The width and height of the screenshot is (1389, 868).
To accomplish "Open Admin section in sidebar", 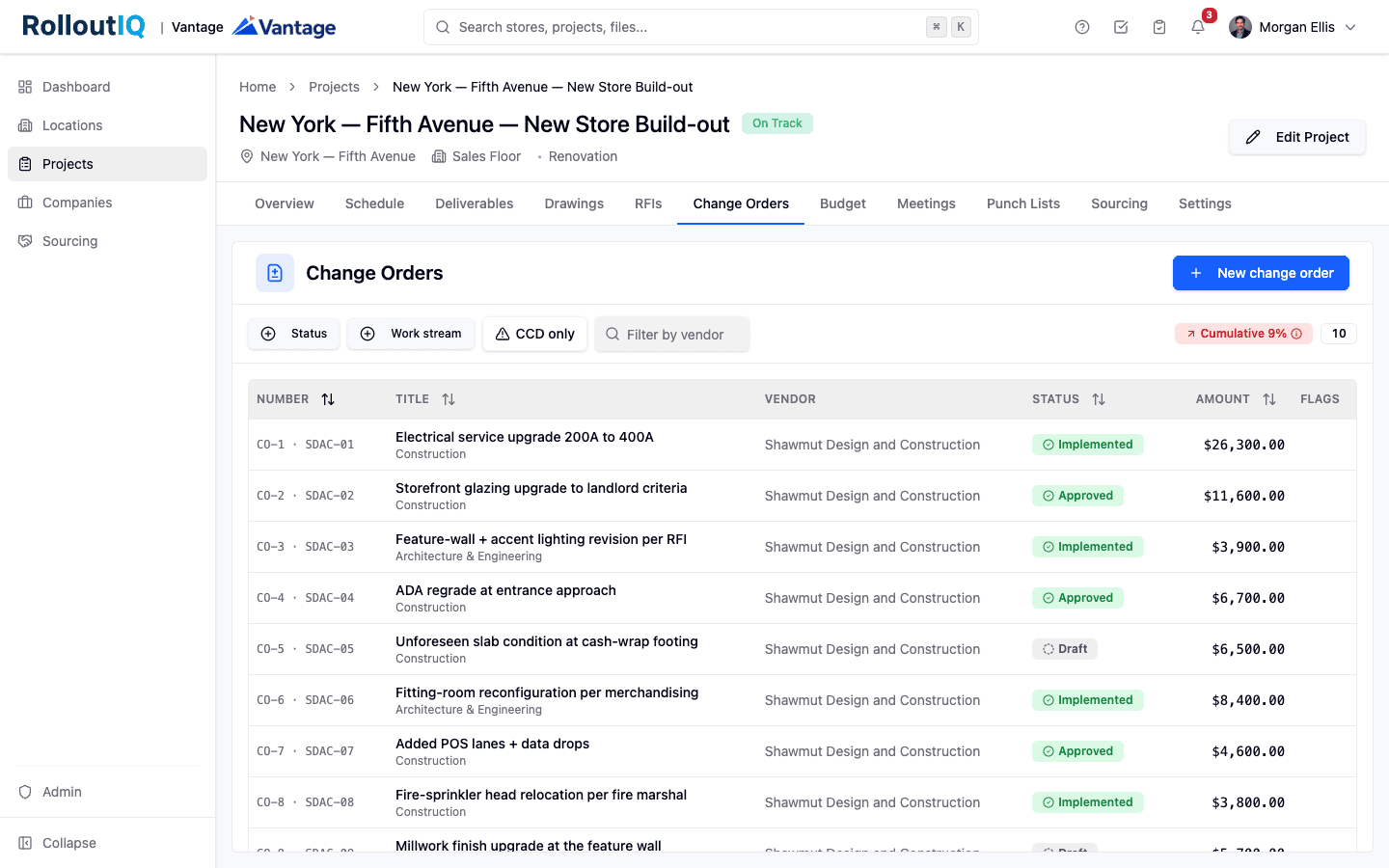I will coord(107,792).
